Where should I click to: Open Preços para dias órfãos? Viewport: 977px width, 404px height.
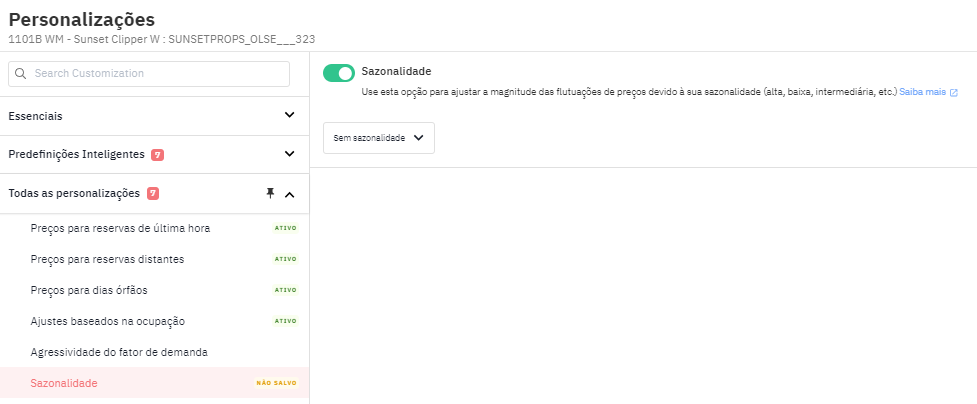point(89,290)
